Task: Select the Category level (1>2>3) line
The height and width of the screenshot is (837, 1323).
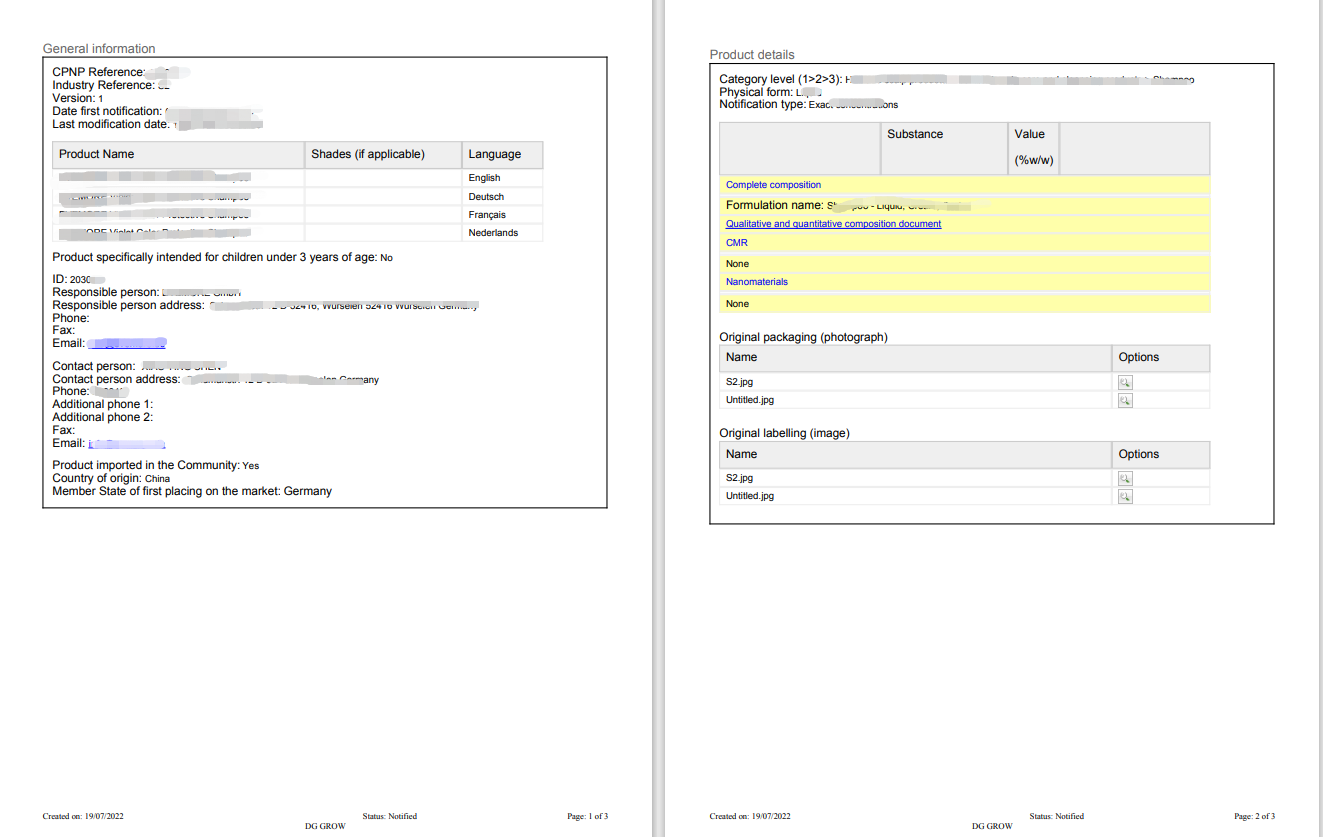Action: (957, 79)
